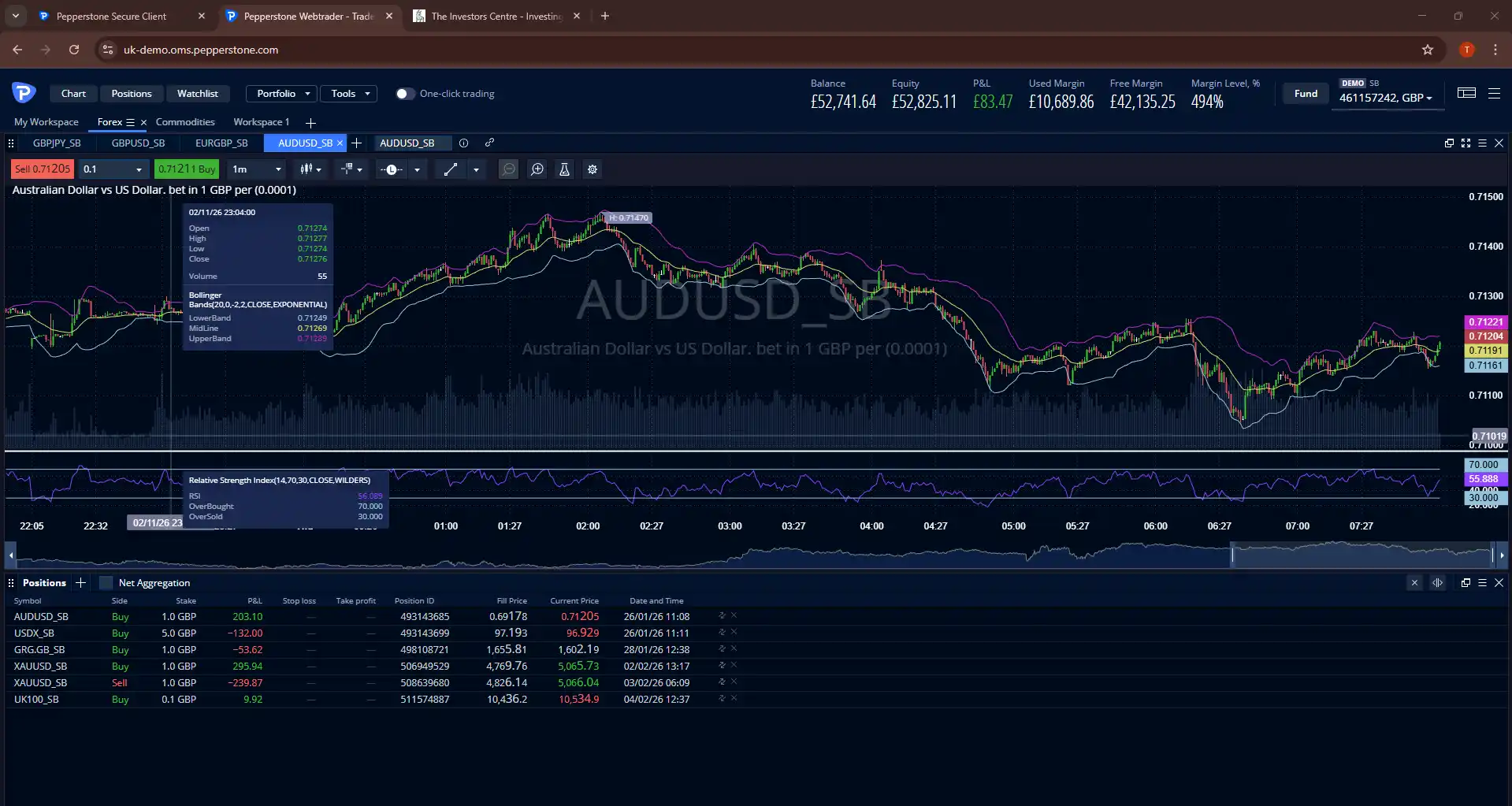Switch to Commodities workspace tab
This screenshot has width=1512, height=806.
point(185,122)
